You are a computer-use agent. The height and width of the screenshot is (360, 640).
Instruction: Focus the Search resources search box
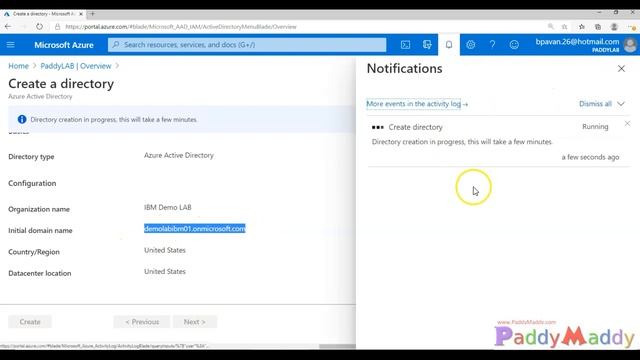pos(247,45)
